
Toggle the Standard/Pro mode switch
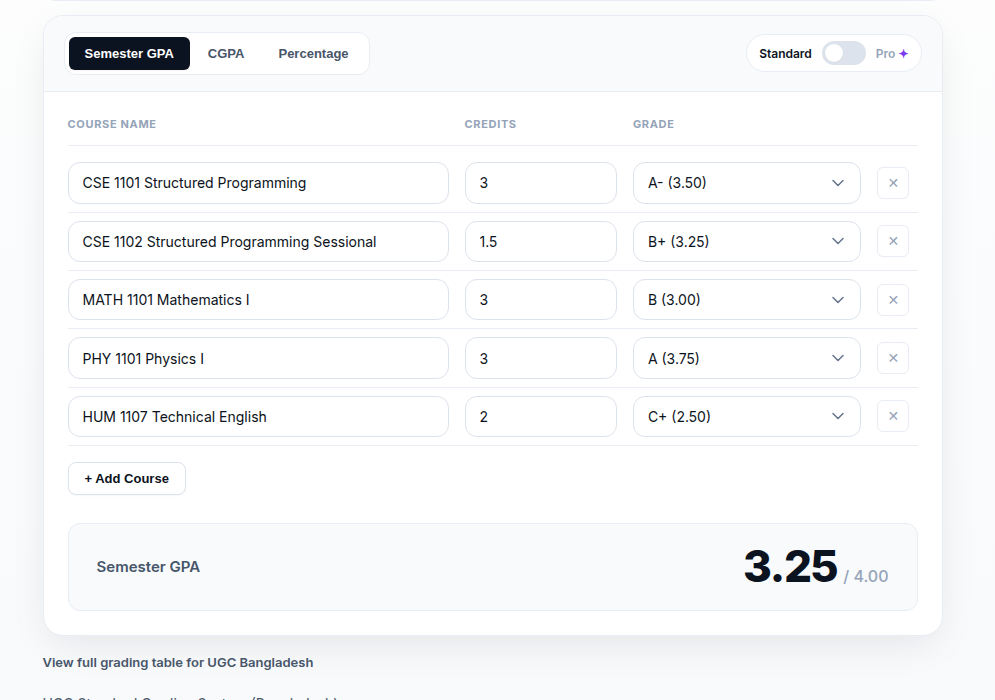[843, 53]
